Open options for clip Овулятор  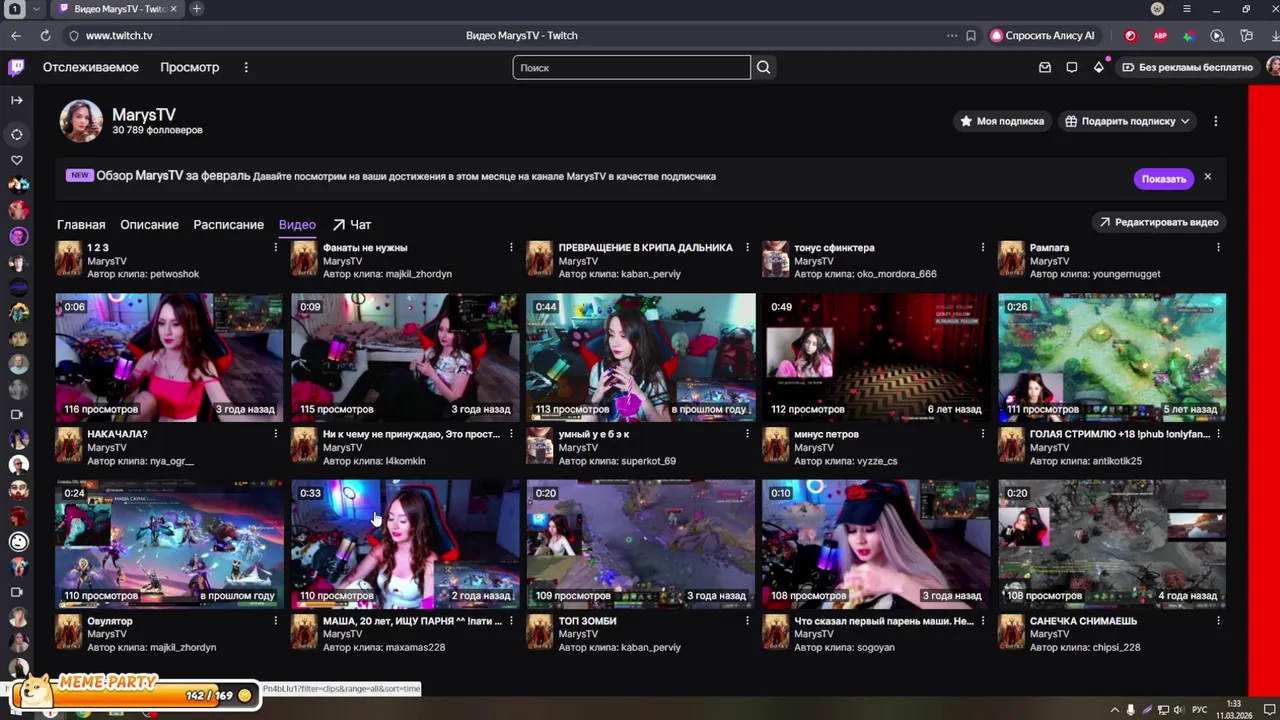click(276, 621)
